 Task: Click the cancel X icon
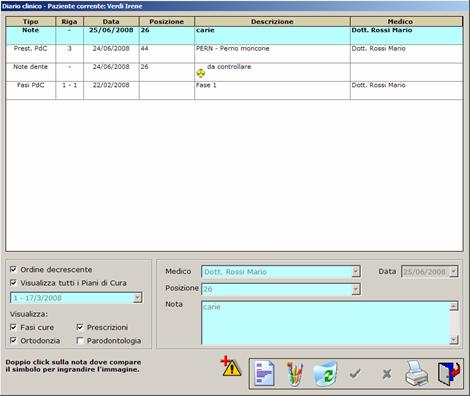387,374
